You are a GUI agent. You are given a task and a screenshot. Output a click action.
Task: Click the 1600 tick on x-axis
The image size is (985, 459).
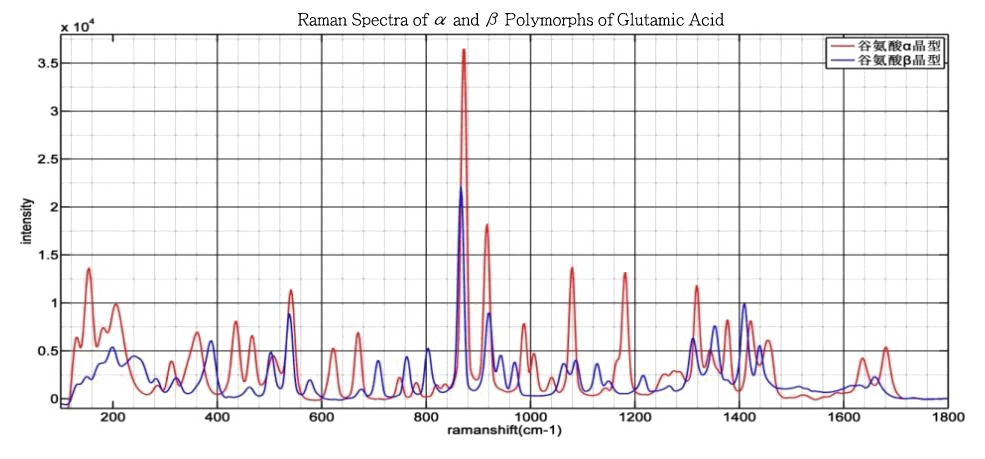point(843,416)
